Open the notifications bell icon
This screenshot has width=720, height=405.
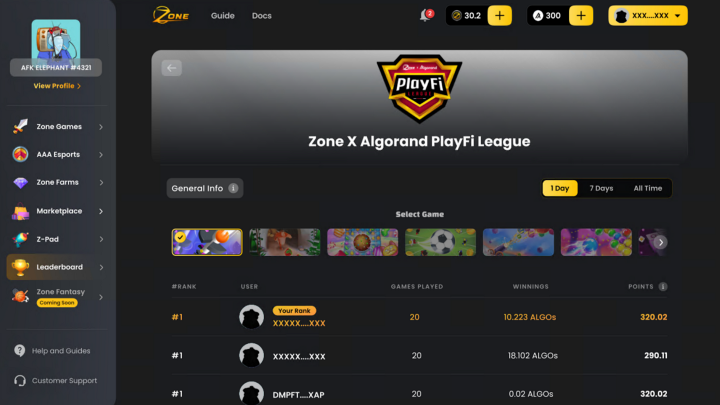426,16
